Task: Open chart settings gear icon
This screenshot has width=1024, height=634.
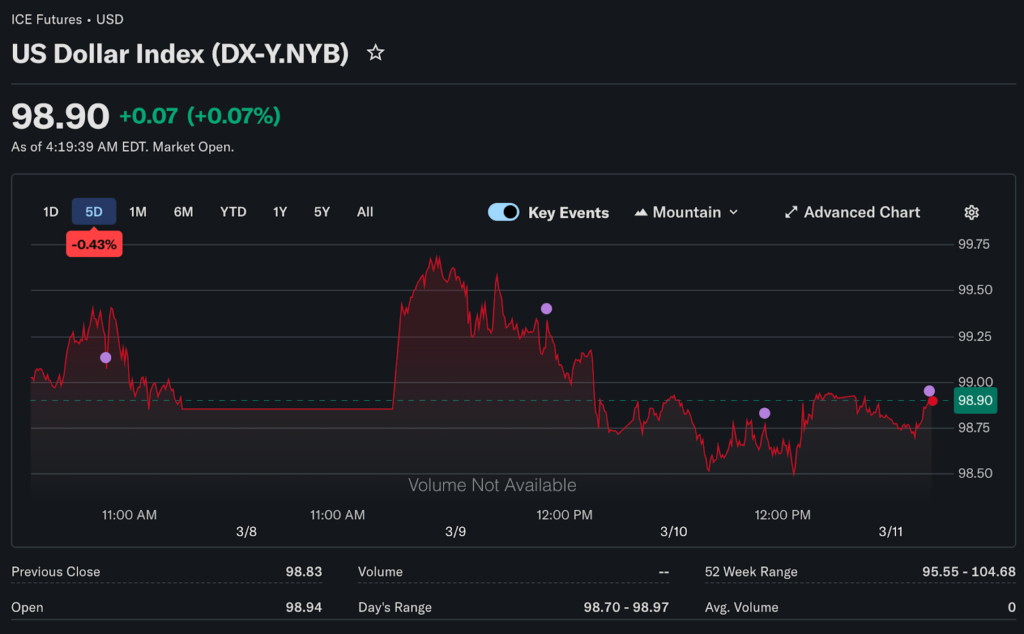Action: [x=971, y=212]
